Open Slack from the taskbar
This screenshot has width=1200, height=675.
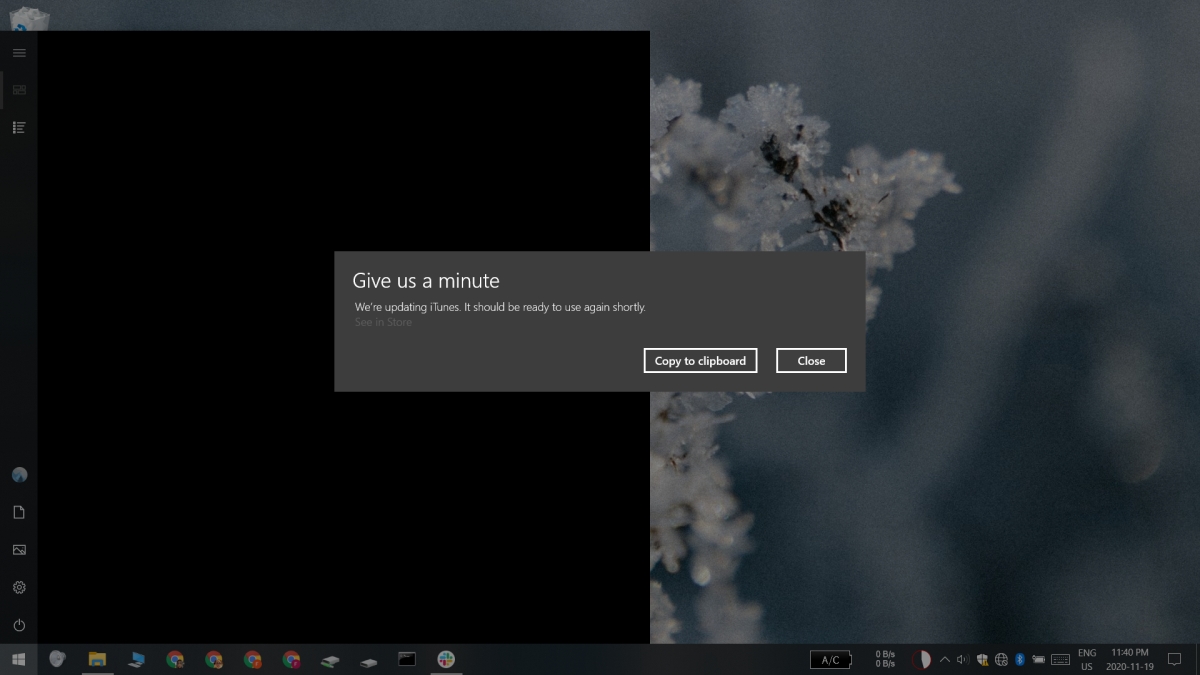coord(446,659)
